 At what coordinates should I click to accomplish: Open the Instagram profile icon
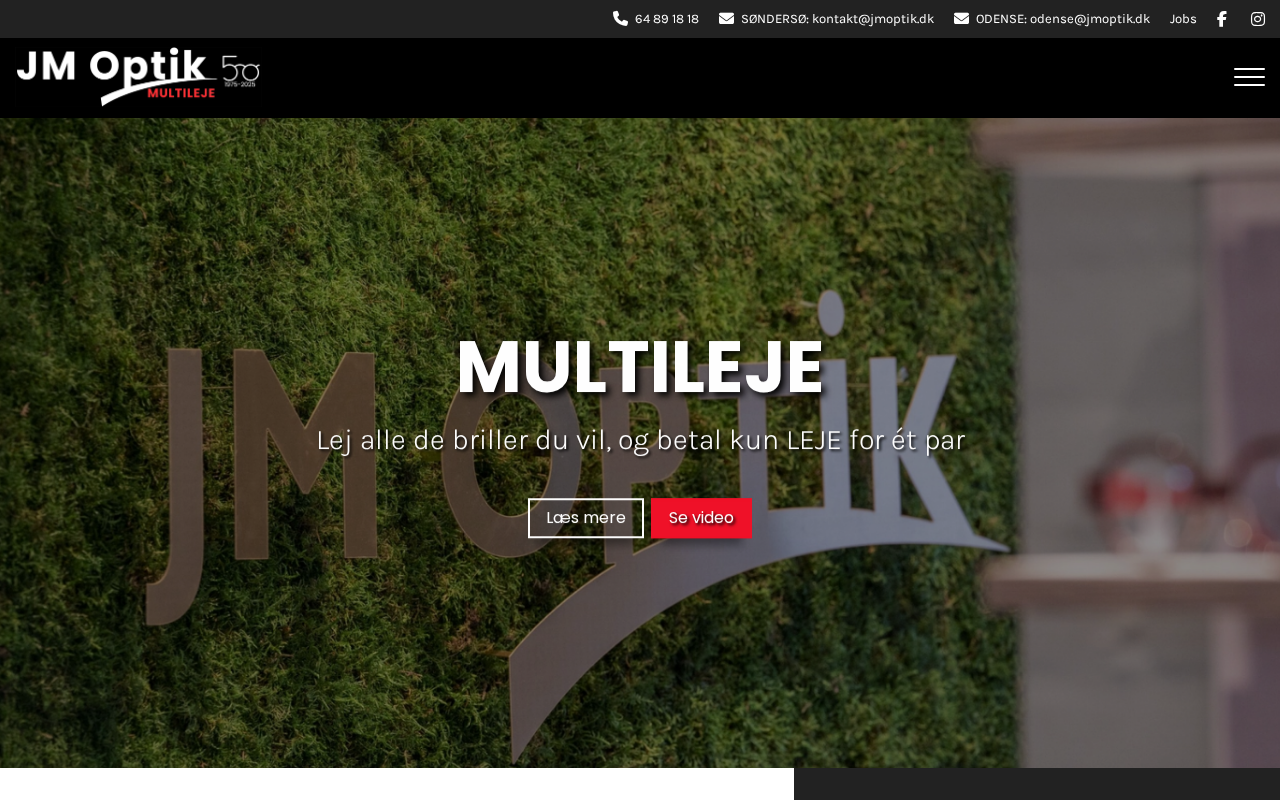coord(1258,19)
